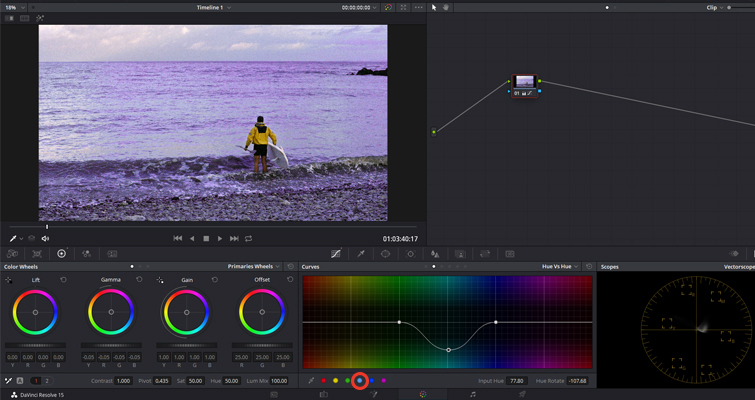Viewport: 755px width, 400px height.
Task: Open the 18% viewer zoom dropdown
Action: [13, 8]
